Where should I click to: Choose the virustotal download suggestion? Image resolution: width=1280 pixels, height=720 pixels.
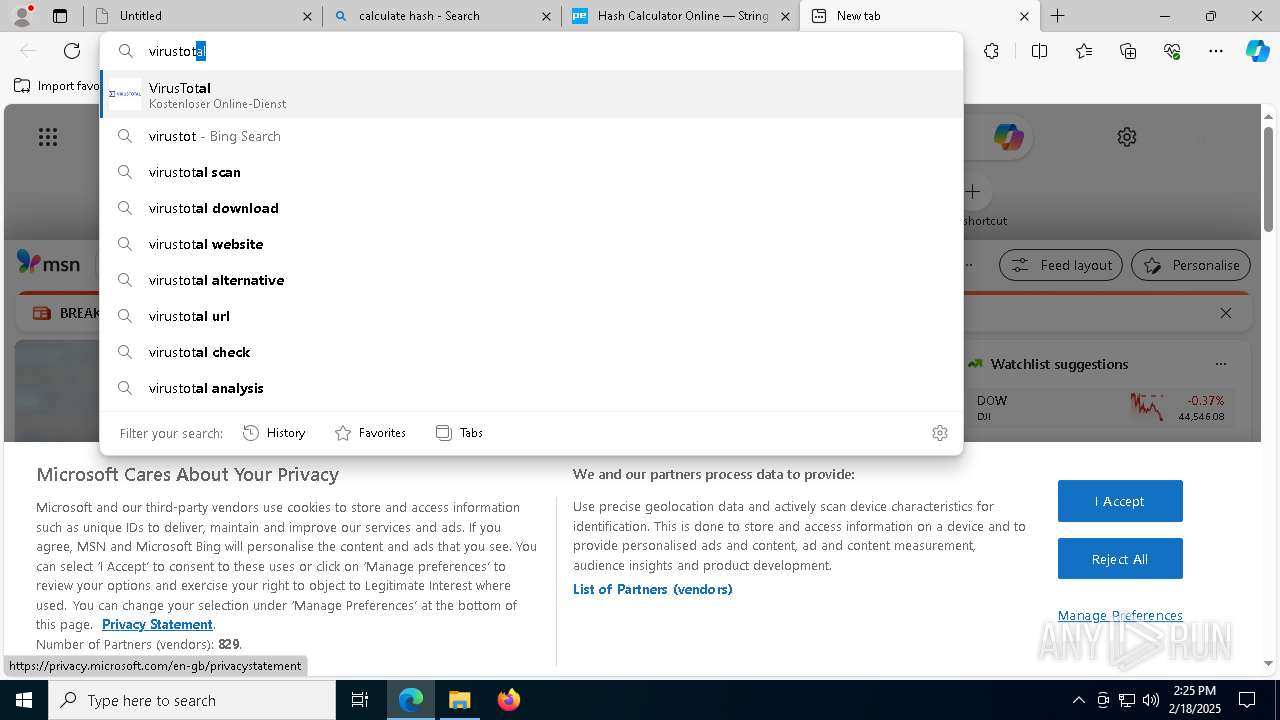531,208
